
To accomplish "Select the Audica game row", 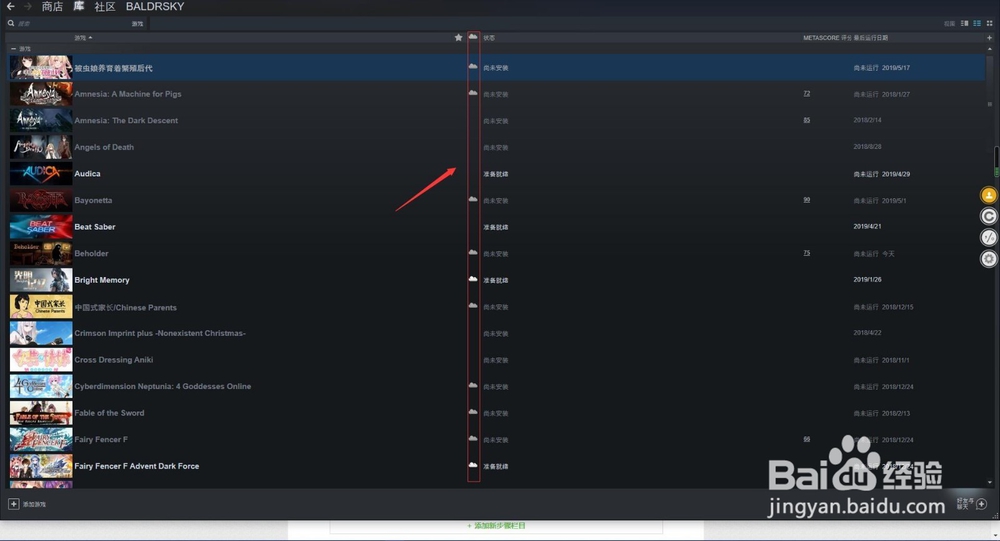I will (497, 174).
